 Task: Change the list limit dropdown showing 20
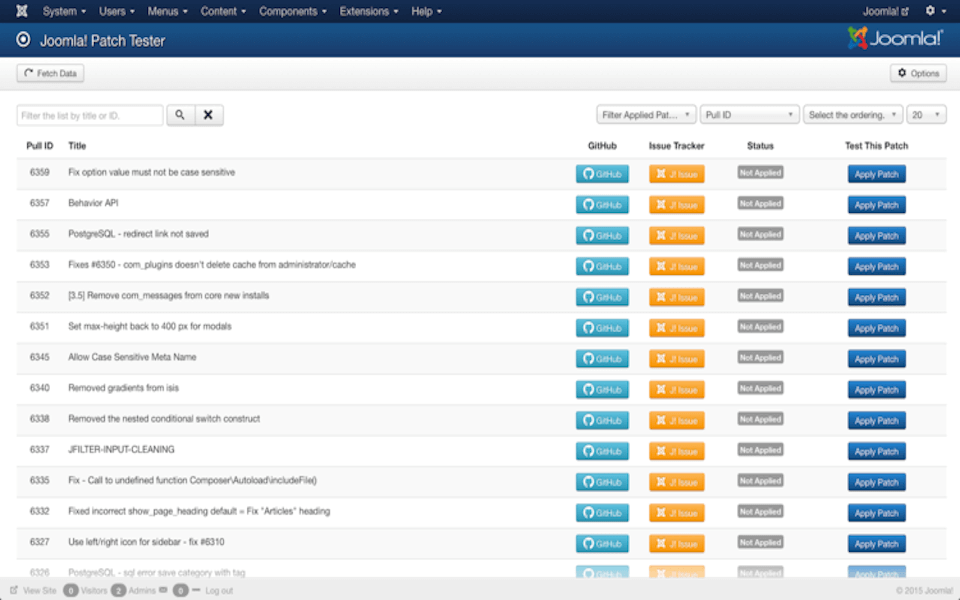(x=926, y=114)
